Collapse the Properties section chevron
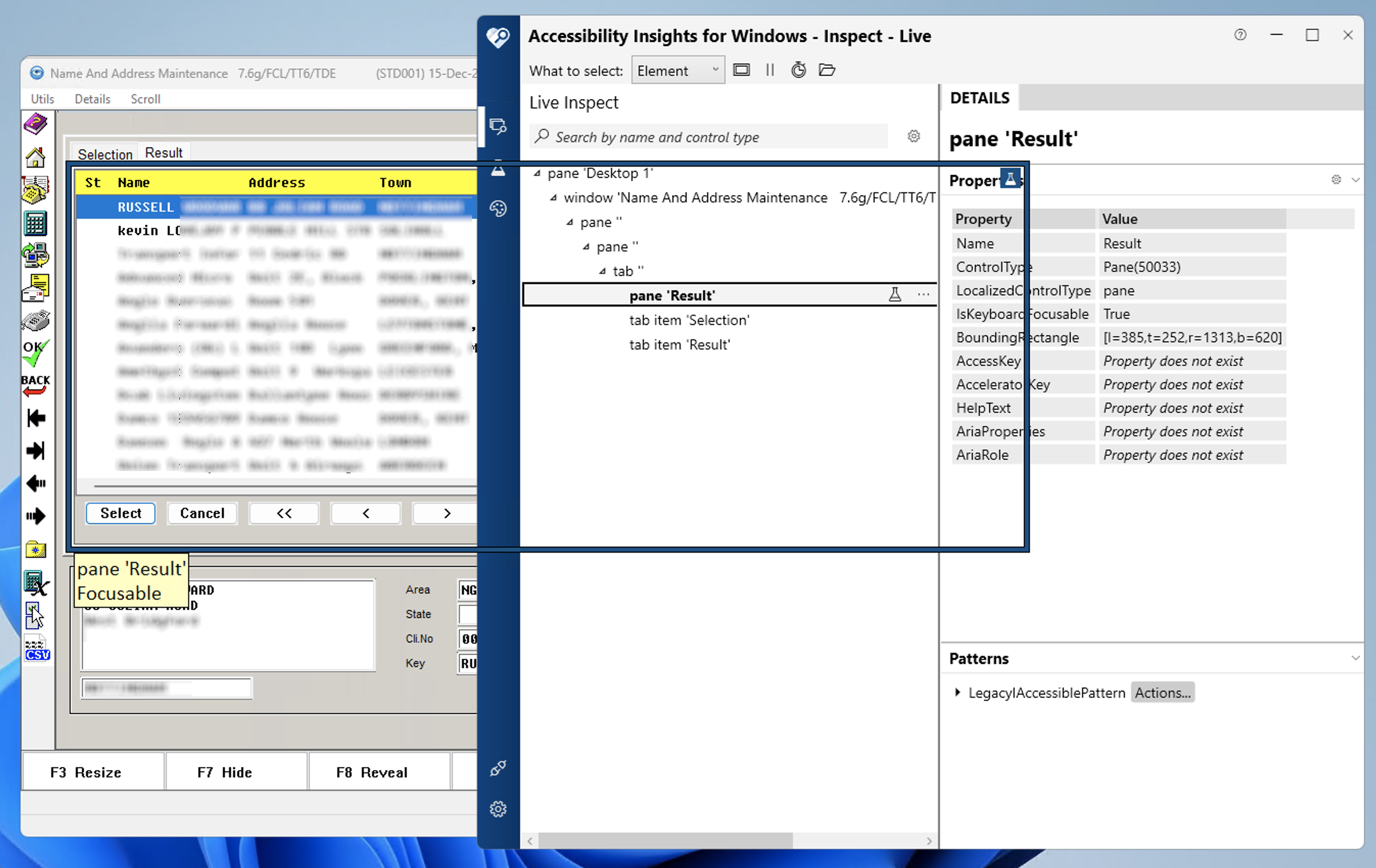The image size is (1376, 868). (1356, 179)
